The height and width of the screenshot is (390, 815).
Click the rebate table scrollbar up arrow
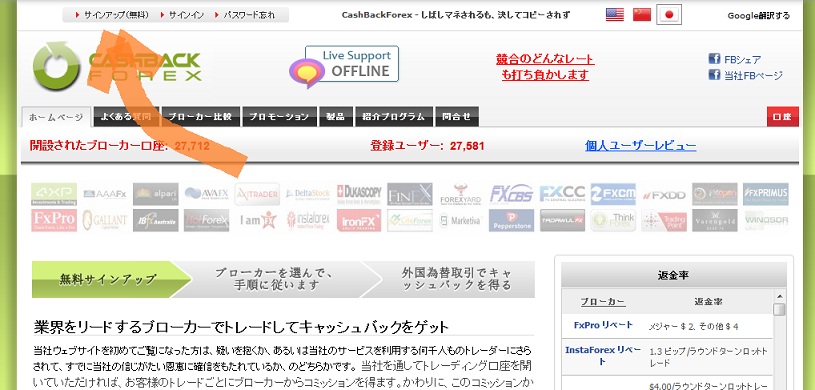pos(779,296)
